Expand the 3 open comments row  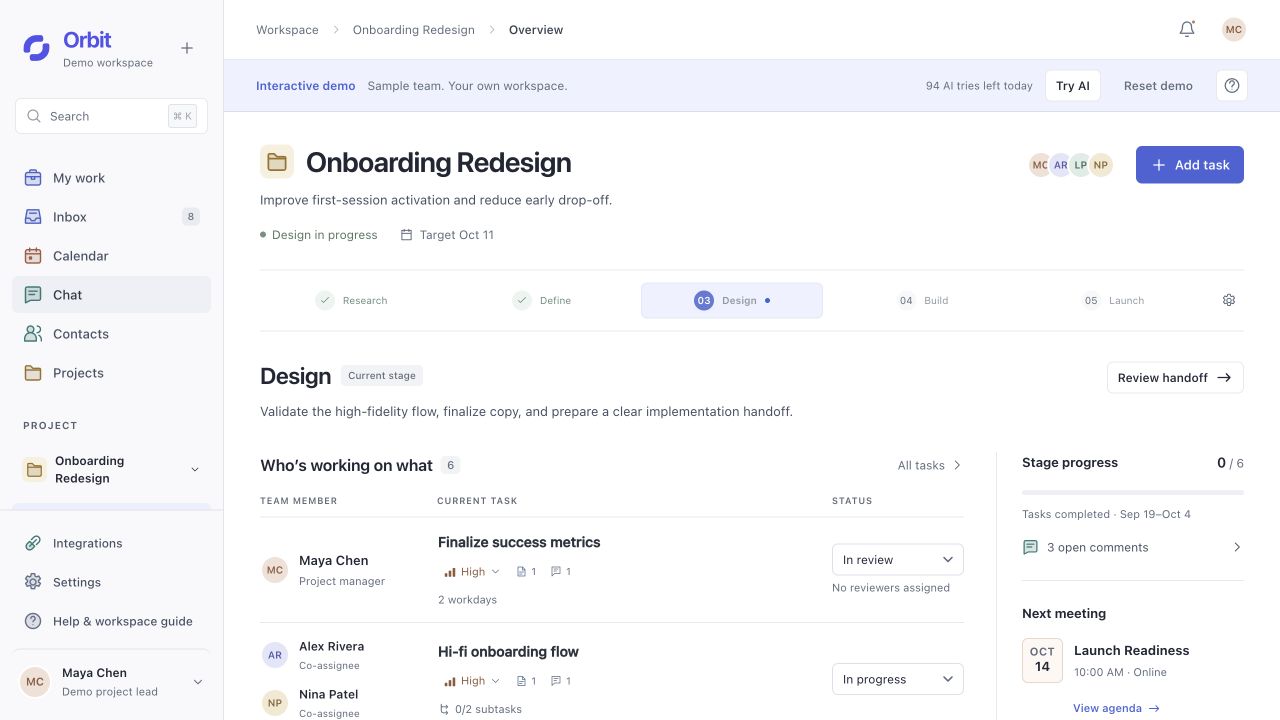(x=1133, y=547)
